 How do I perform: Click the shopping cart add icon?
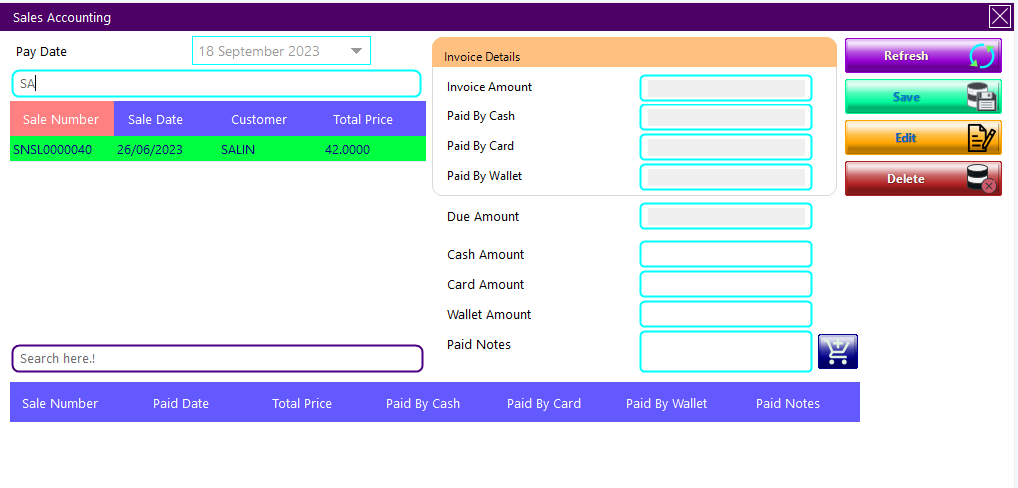837,351
